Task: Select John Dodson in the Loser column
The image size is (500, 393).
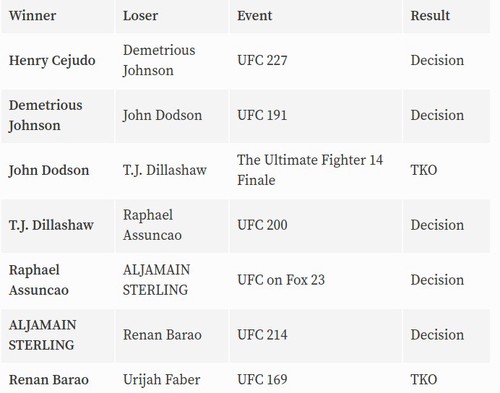Action: coord(162,116)
